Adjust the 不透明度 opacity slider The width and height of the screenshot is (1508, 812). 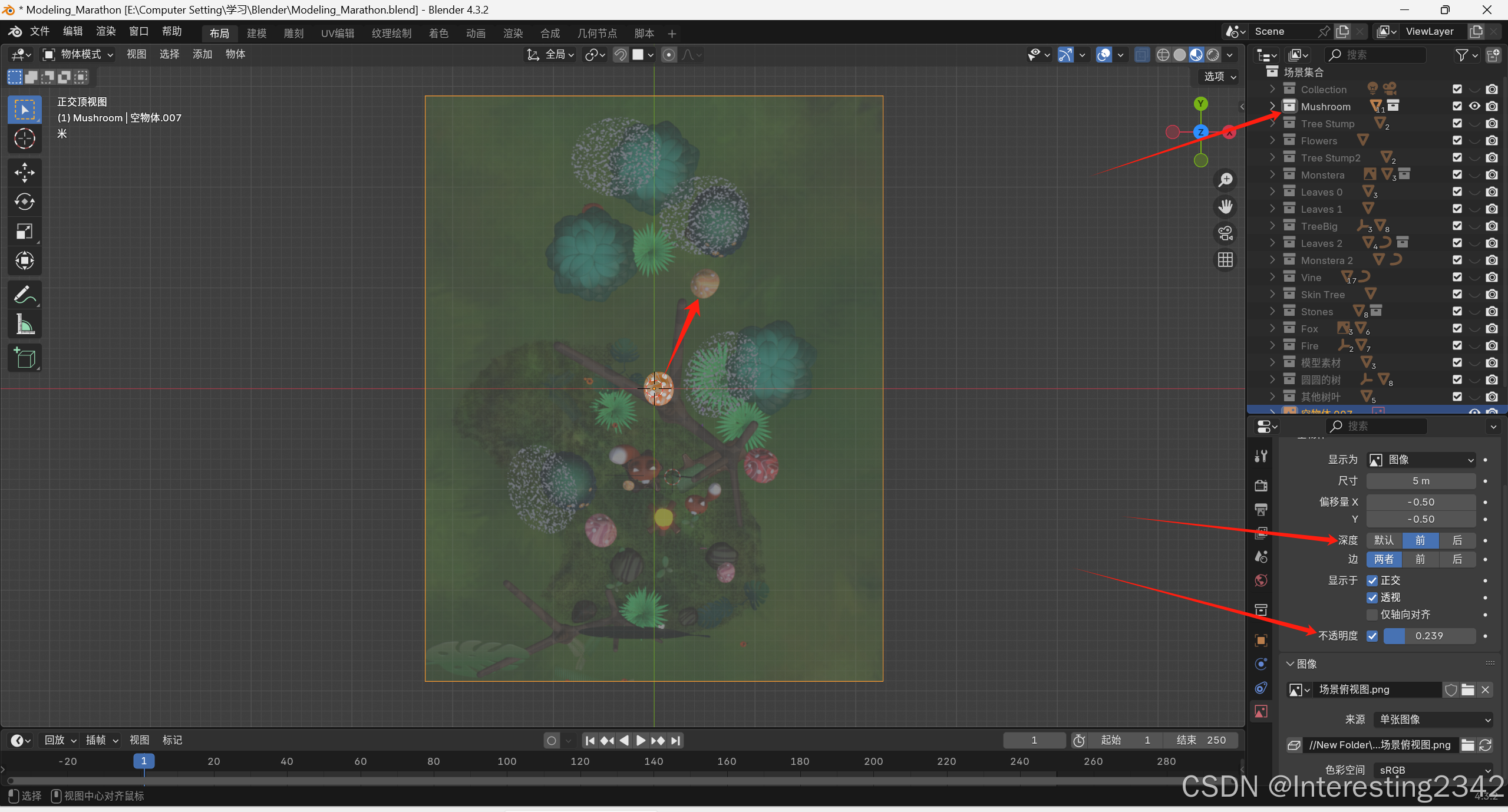coord(1428,636)
